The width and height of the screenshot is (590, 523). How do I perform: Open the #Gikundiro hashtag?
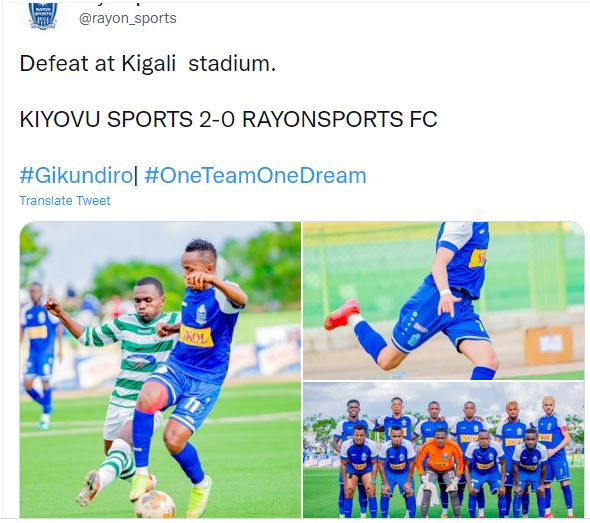(76, 176)
